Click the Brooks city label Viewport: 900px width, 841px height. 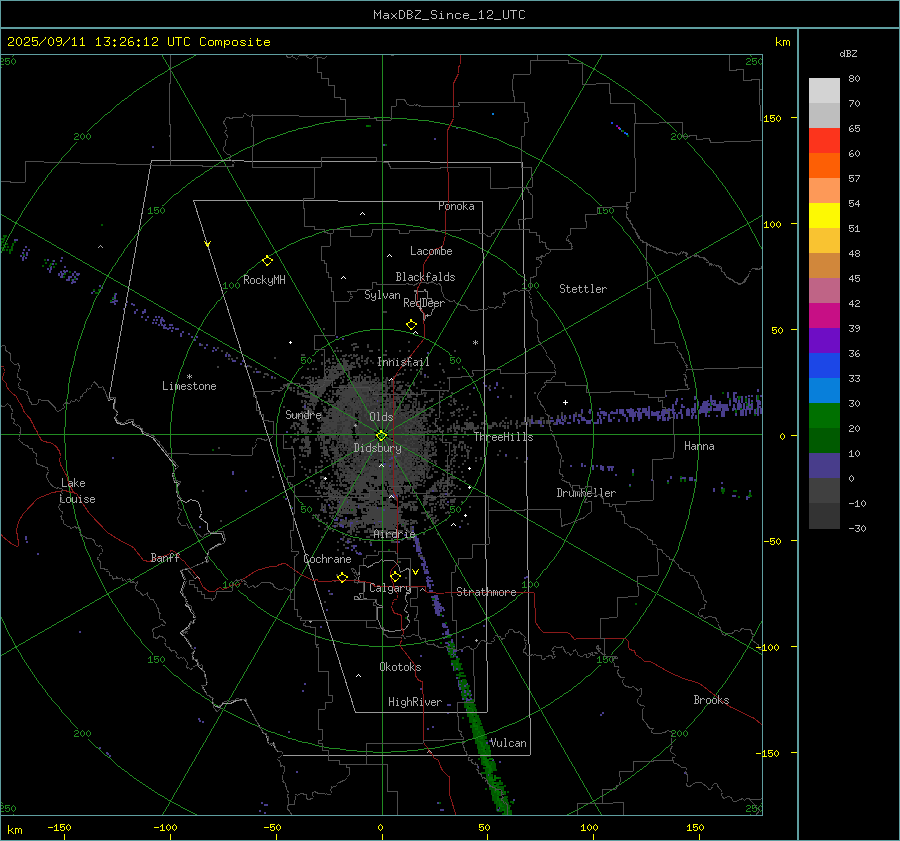(x=711, y=700)
